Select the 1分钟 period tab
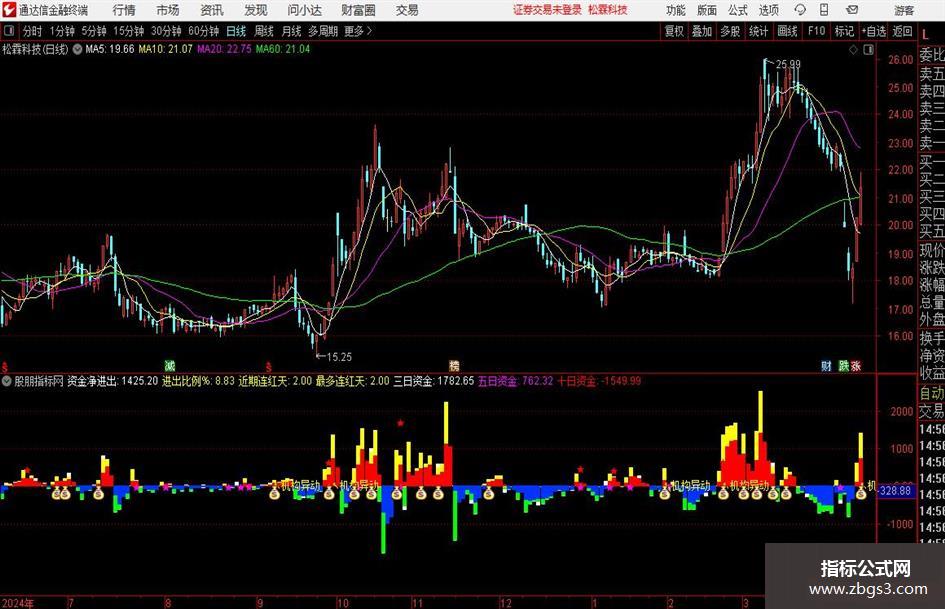Image resolution: width=945 pixels, height=609 pixels. tap(62, 31)
